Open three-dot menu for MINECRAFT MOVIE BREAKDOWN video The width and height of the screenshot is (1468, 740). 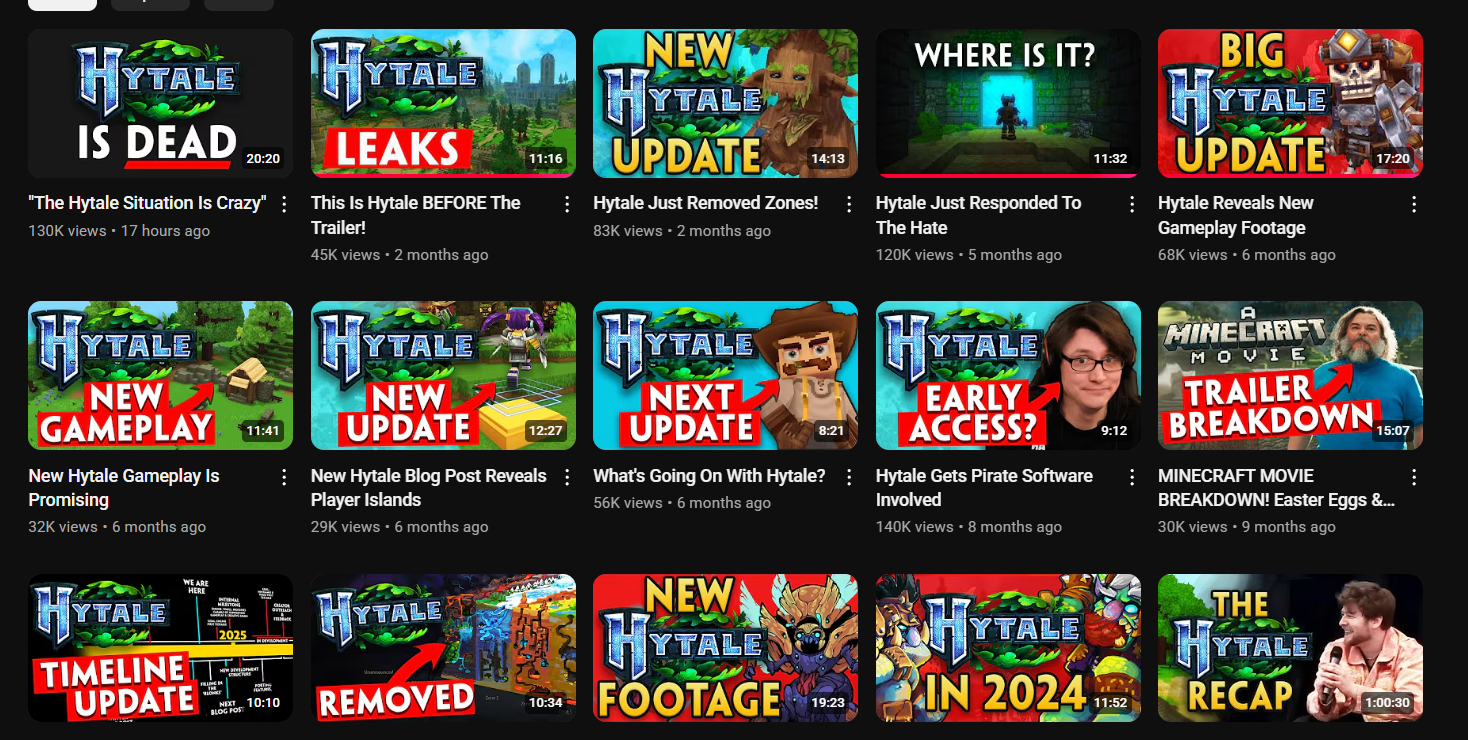click(x=1414, y=477)
